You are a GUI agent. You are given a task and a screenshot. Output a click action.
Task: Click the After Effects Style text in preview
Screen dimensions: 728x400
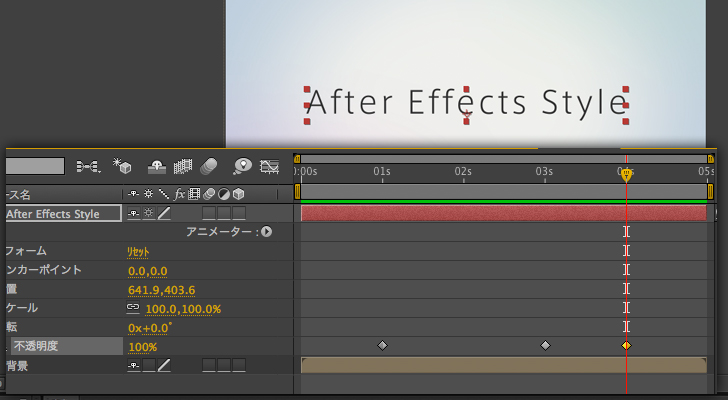(x=467, y=103)
